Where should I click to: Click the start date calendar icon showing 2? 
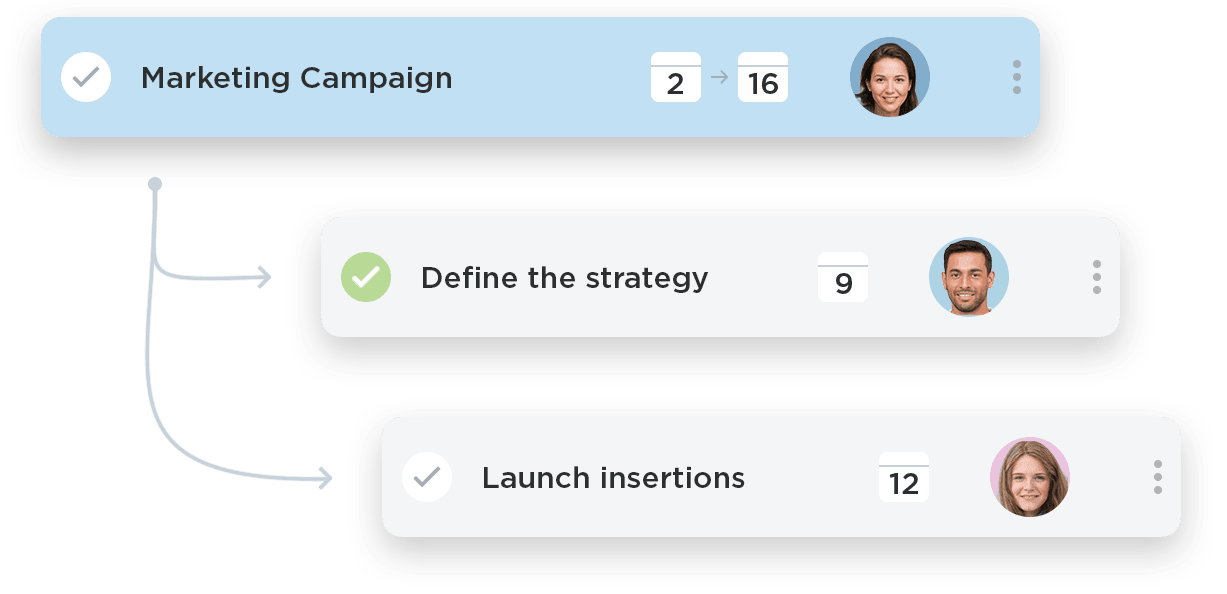(676, 77)
